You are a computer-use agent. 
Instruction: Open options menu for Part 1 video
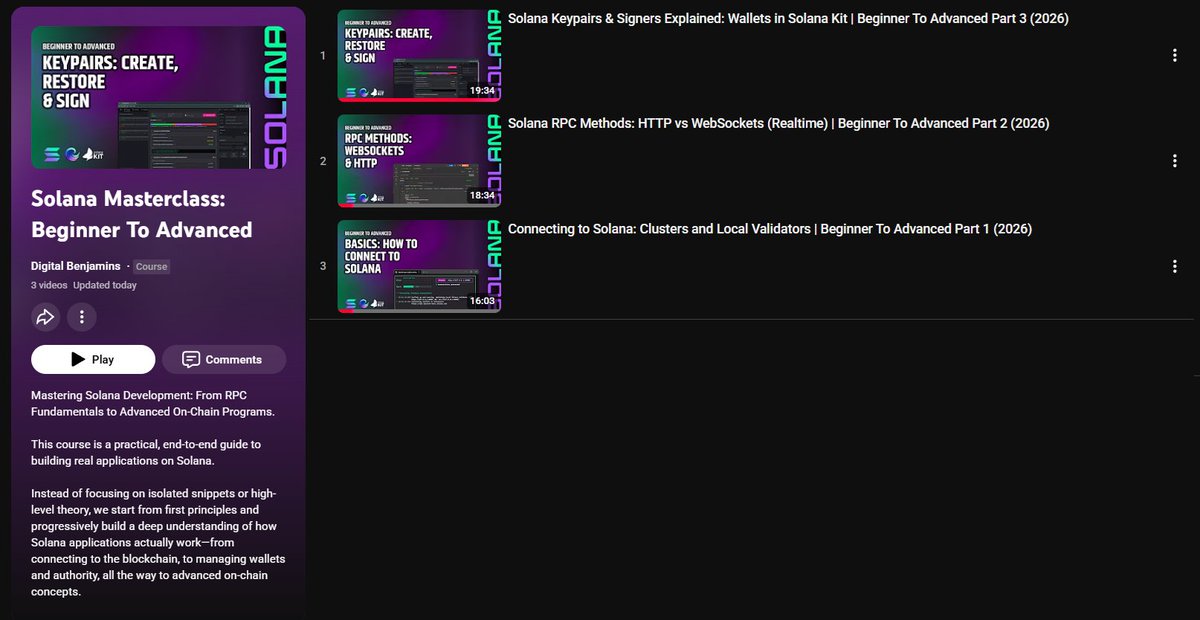[x=1175, y=266]
